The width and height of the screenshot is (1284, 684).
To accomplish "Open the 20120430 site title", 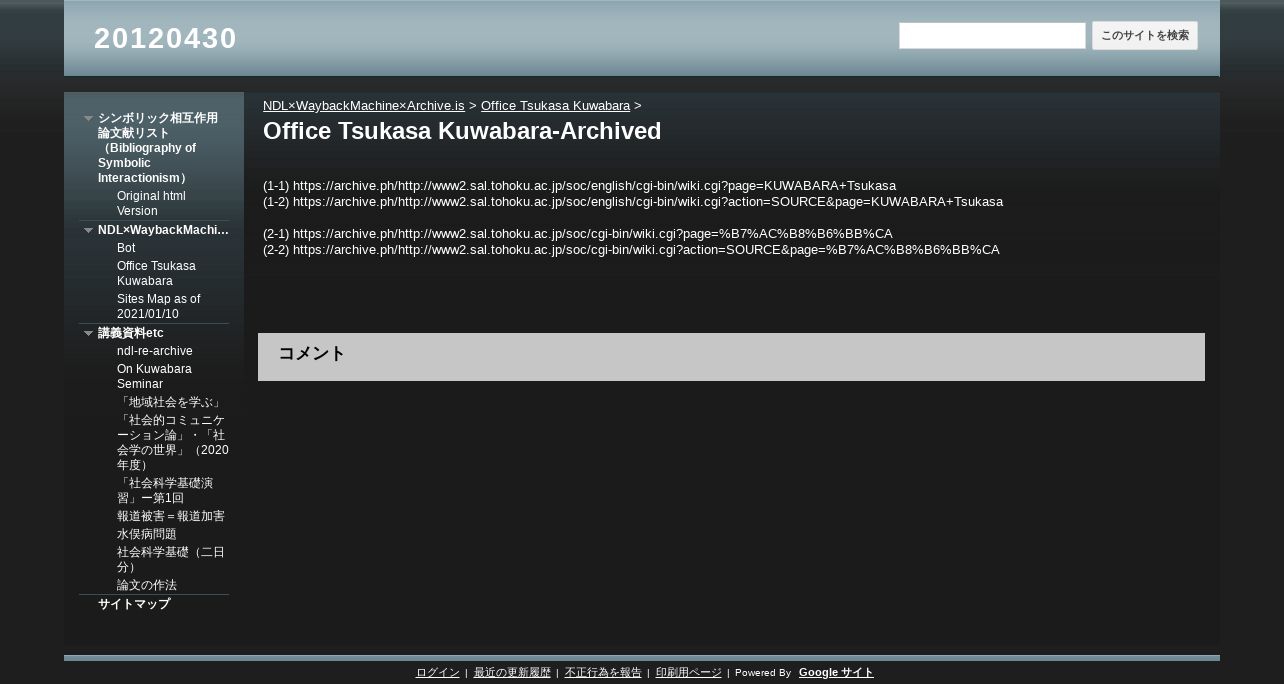I will point(165,38).
